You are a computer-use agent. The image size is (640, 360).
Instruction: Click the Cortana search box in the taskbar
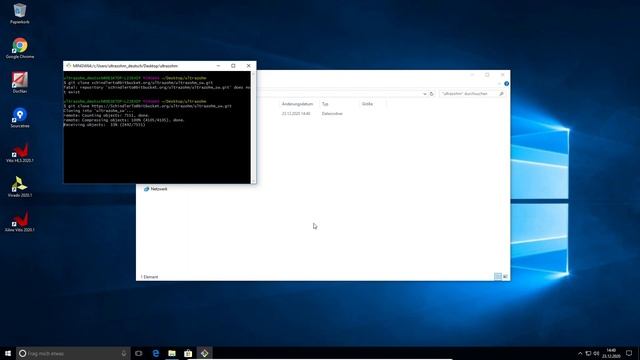(73, 353)
